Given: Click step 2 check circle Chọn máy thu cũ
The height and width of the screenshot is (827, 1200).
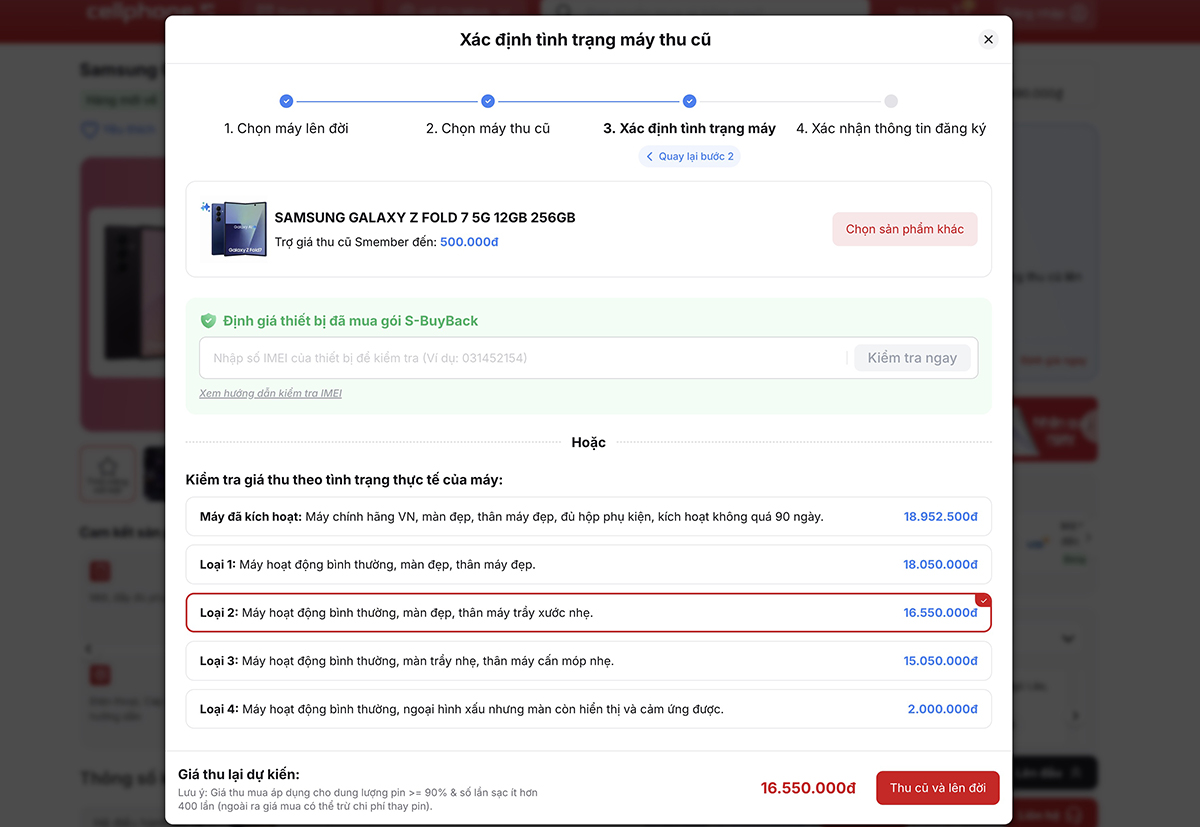Looking at the screenshot, I should point(488,101).
